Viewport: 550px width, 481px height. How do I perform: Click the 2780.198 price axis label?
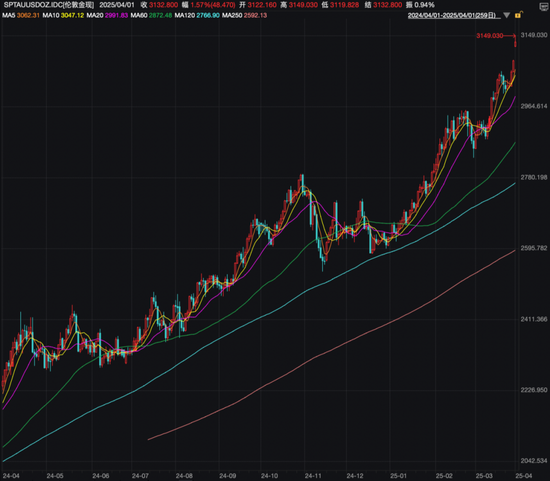534,177
